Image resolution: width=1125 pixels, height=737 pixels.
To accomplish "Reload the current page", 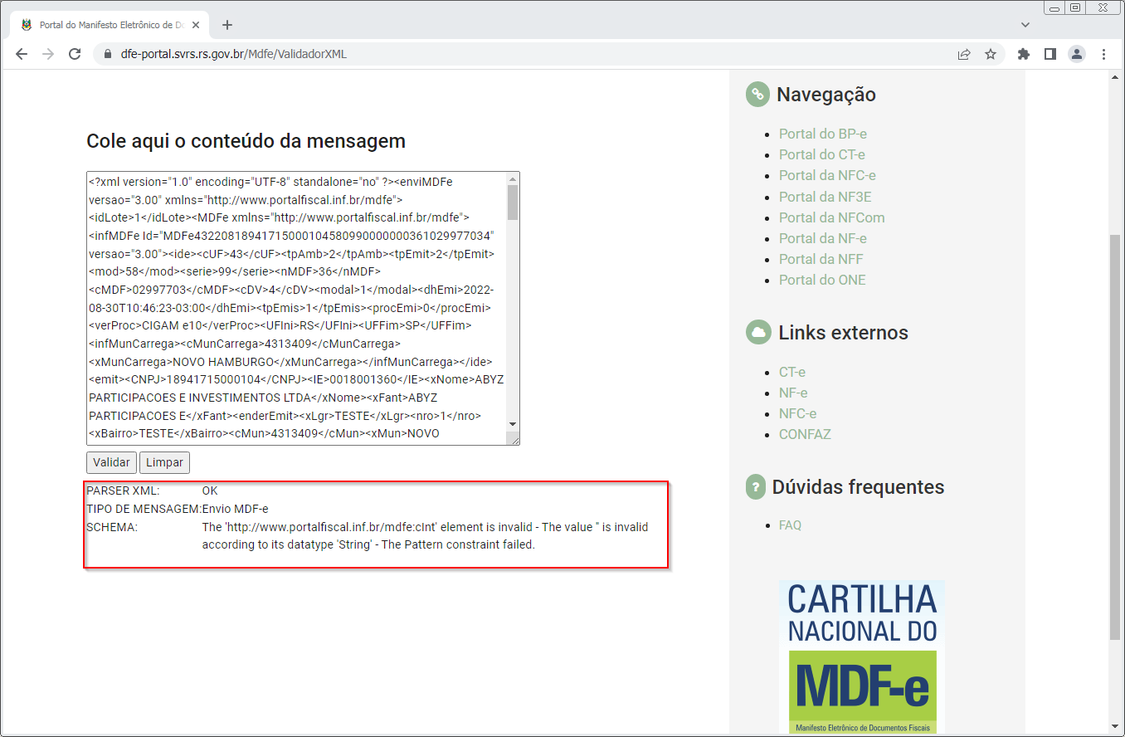I will [x=75, y=54].
